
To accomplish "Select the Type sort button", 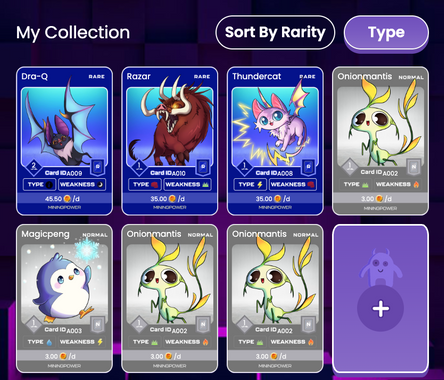I will (x=386, y=33).
